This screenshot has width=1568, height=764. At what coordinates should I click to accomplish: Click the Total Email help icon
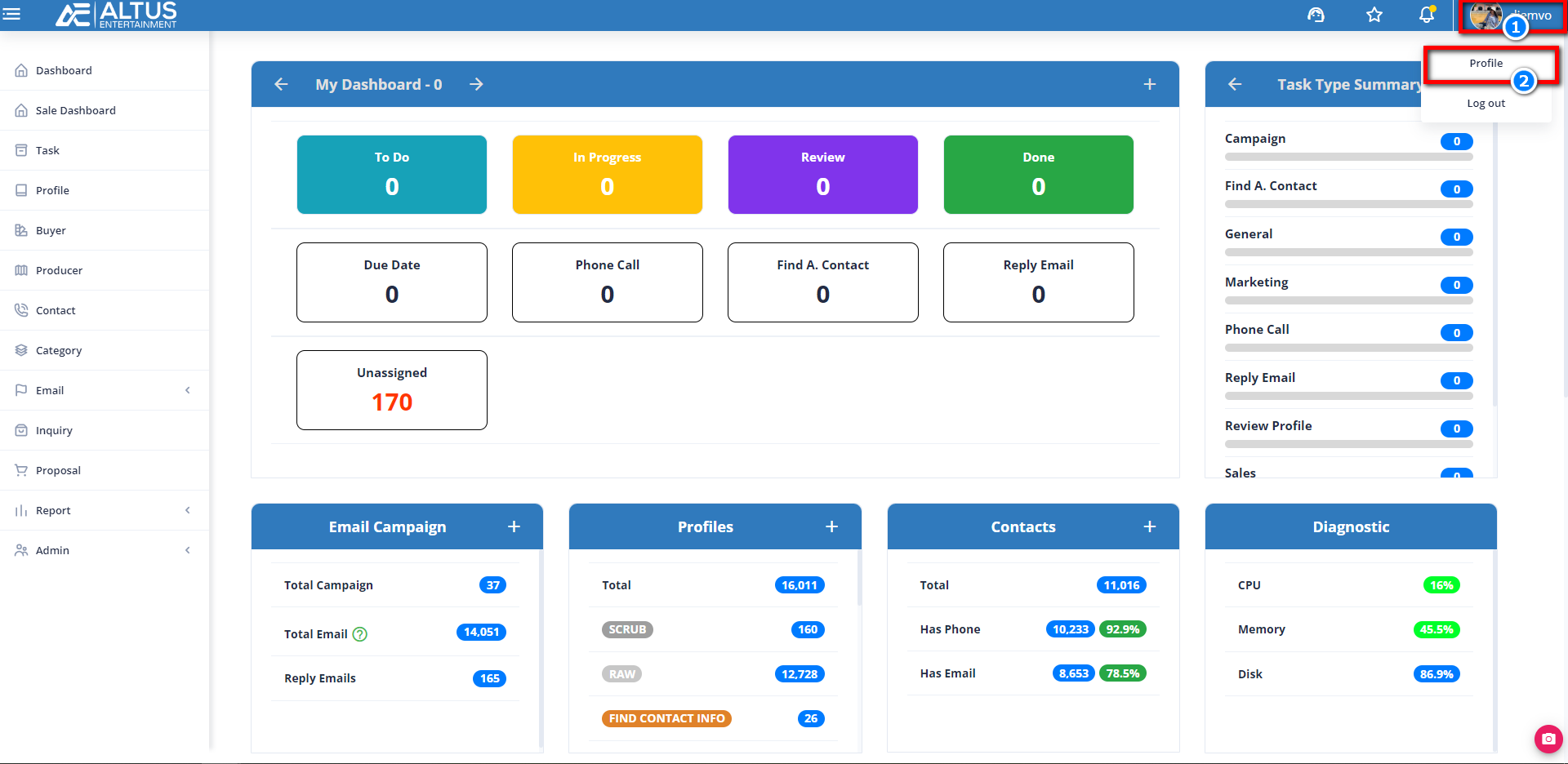(360, 634)
